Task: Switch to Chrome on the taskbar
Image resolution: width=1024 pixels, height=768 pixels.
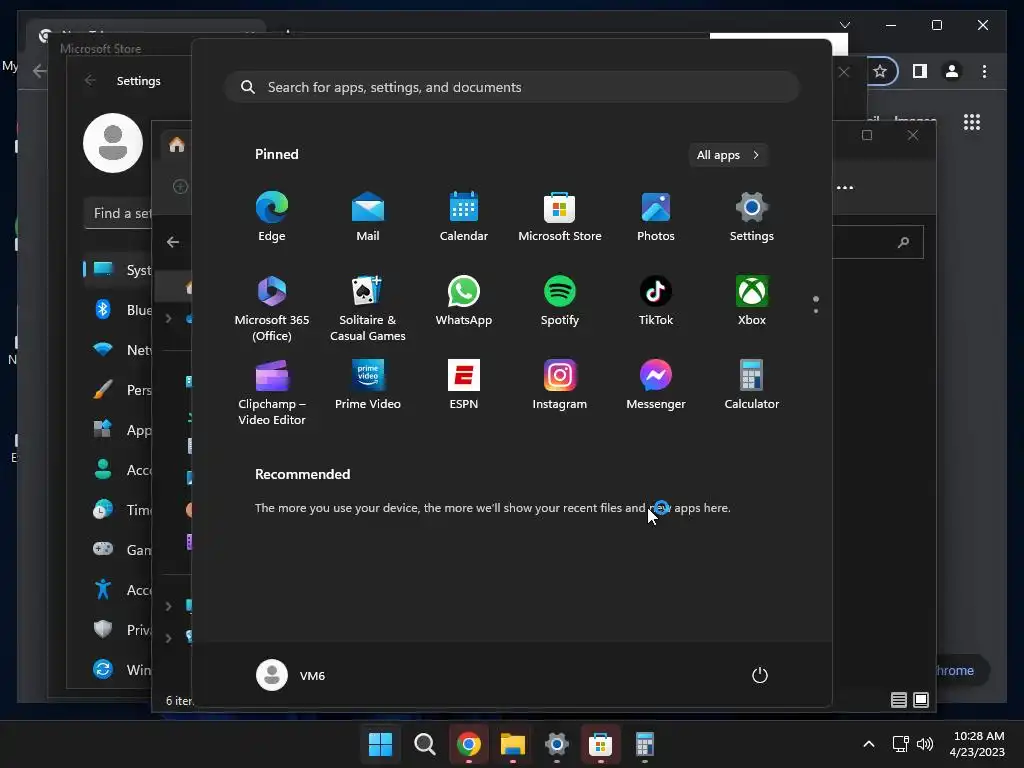Action: 468,744
